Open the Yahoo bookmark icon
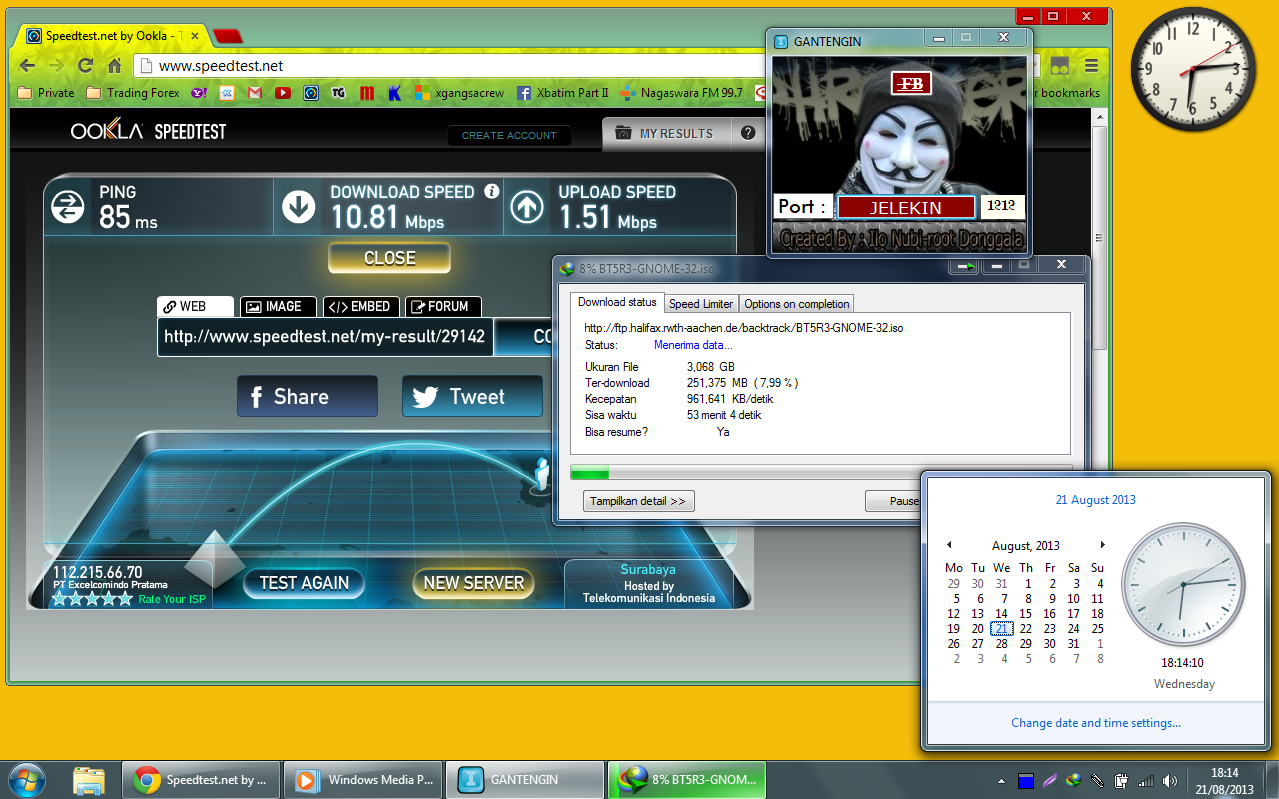1279x799 pixels. pyautogui.click(x=199, y=93)
